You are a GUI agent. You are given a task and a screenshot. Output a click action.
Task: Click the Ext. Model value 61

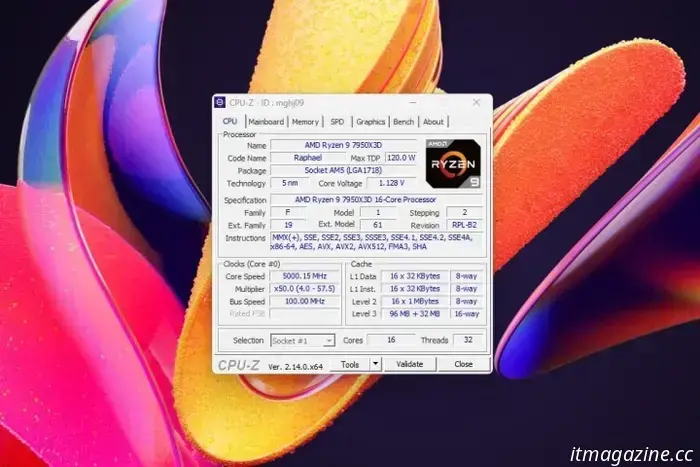click(378, 225)
